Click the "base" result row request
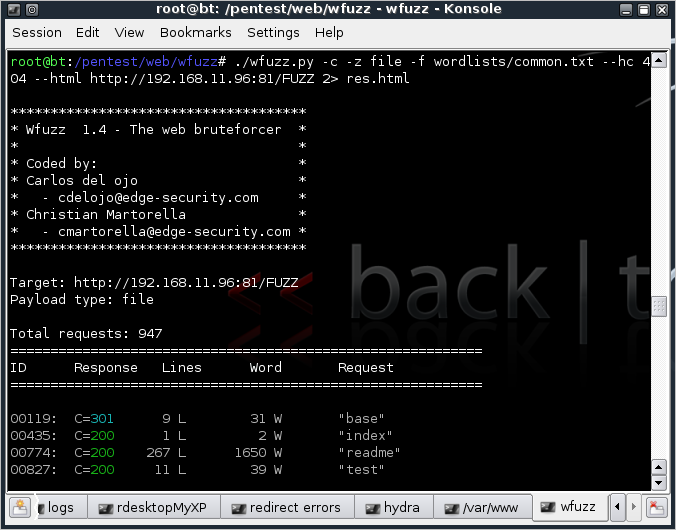 (361, 419)
